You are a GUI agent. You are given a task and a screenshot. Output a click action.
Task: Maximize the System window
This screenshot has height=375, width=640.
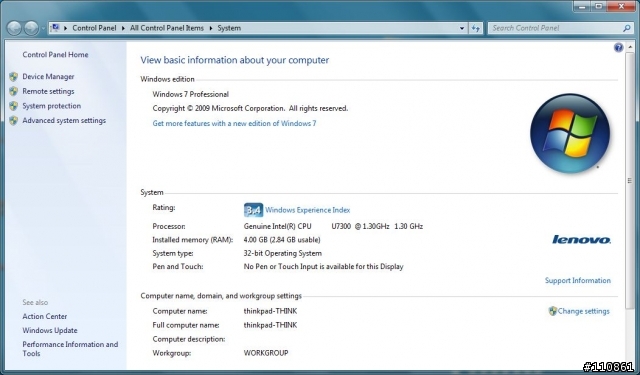click(599, 6)
